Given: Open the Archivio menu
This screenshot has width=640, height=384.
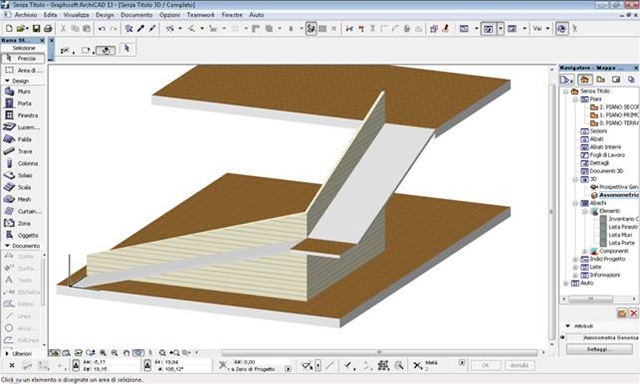Looking at the screenshot, I should tap(26, 15).
